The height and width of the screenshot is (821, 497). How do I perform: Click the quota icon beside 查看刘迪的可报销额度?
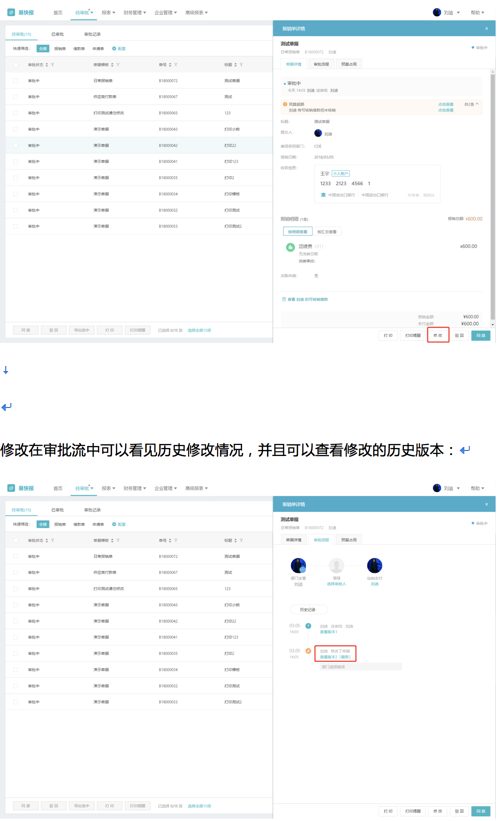[x=284, y=299]
